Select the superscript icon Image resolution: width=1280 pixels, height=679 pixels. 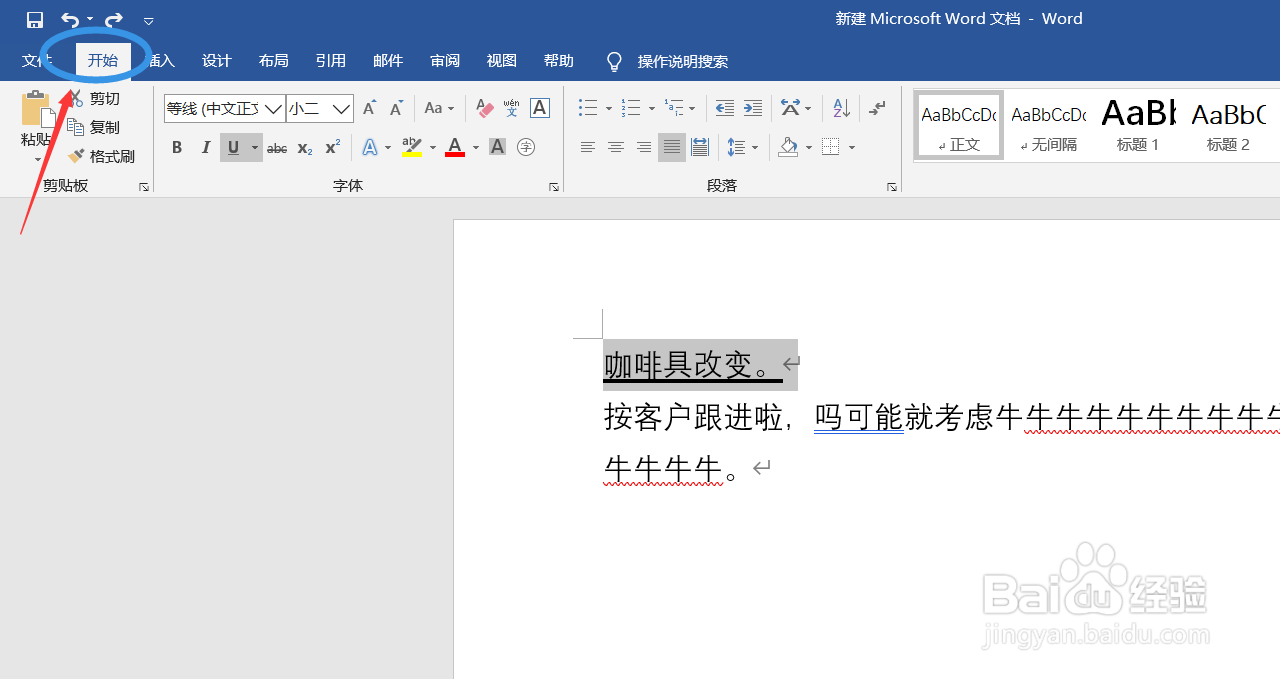click(x=330, y=147)
